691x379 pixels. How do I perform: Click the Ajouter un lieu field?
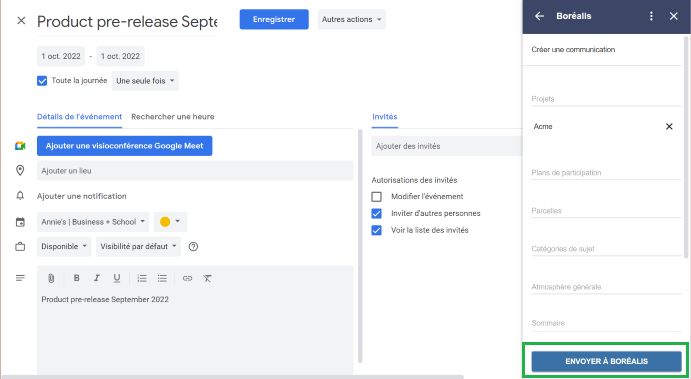(x=195, y=171)
